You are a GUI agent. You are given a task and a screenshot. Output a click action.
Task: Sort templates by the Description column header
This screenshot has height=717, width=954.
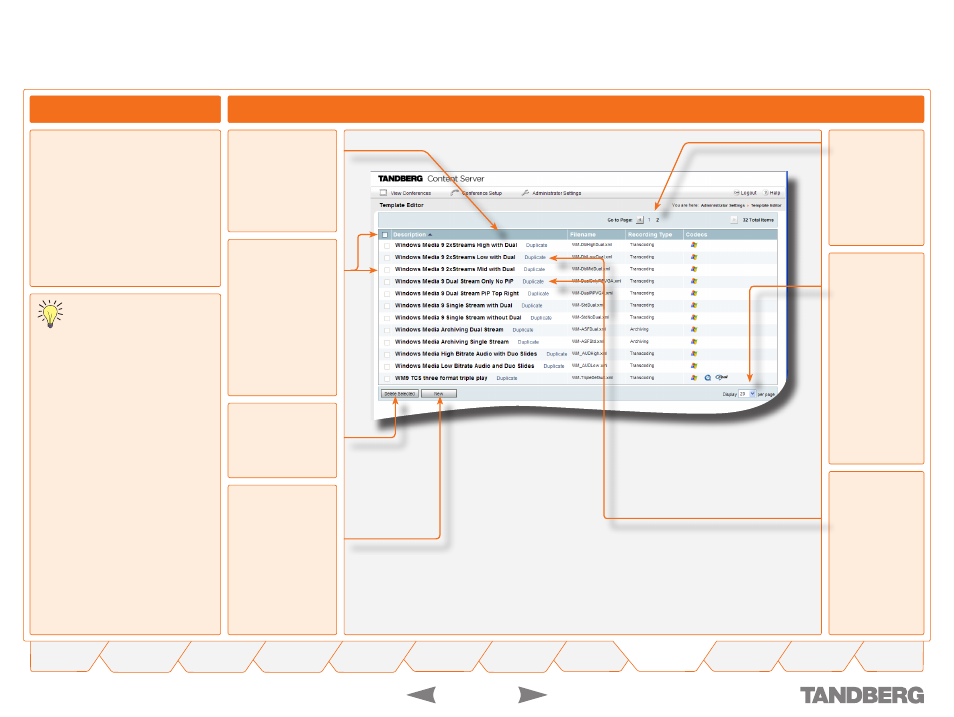click(x=409, y=234)
